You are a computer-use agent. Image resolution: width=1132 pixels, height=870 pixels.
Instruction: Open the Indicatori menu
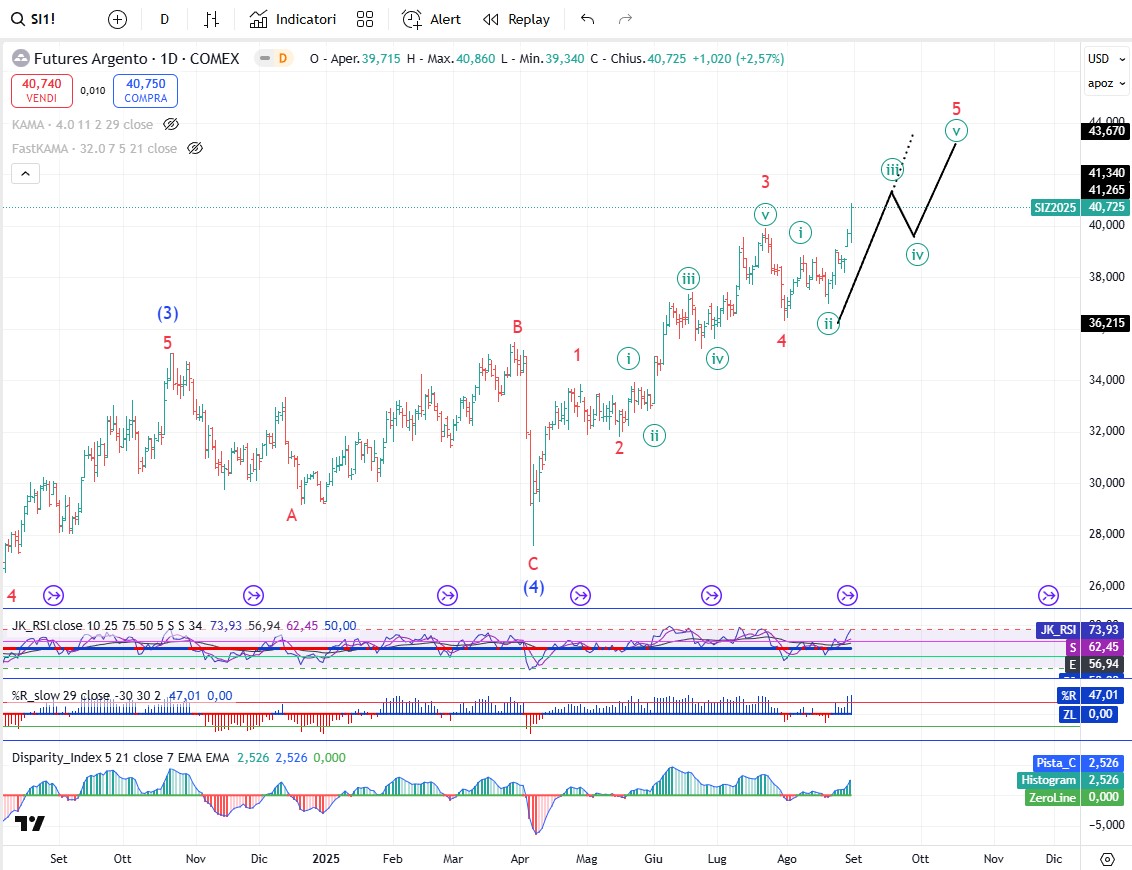click(x=293, y=19)
